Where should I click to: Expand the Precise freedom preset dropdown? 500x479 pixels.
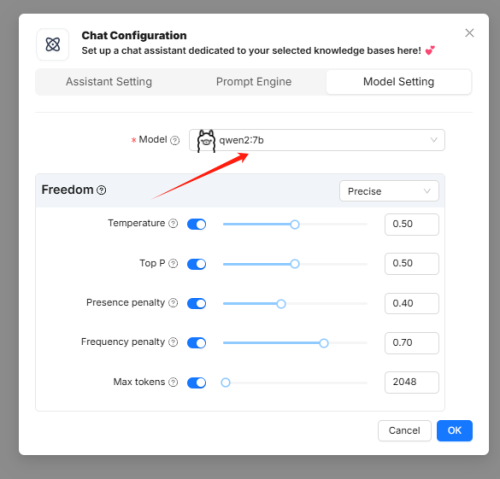[x=389, y=191]
